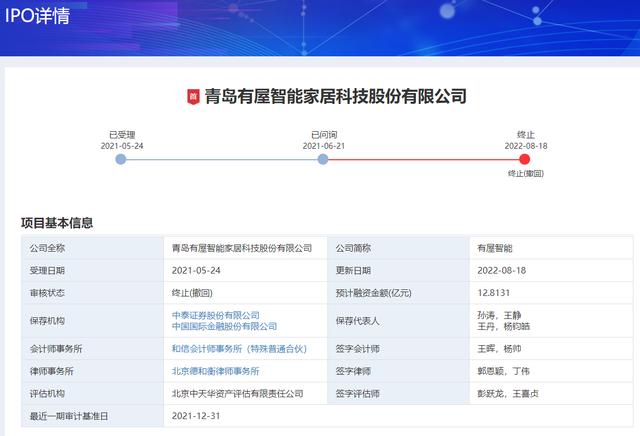Click the 公司全称 label cell
Image resolution: width=640 pixels, height=436 pixels.
click(93, 248)
